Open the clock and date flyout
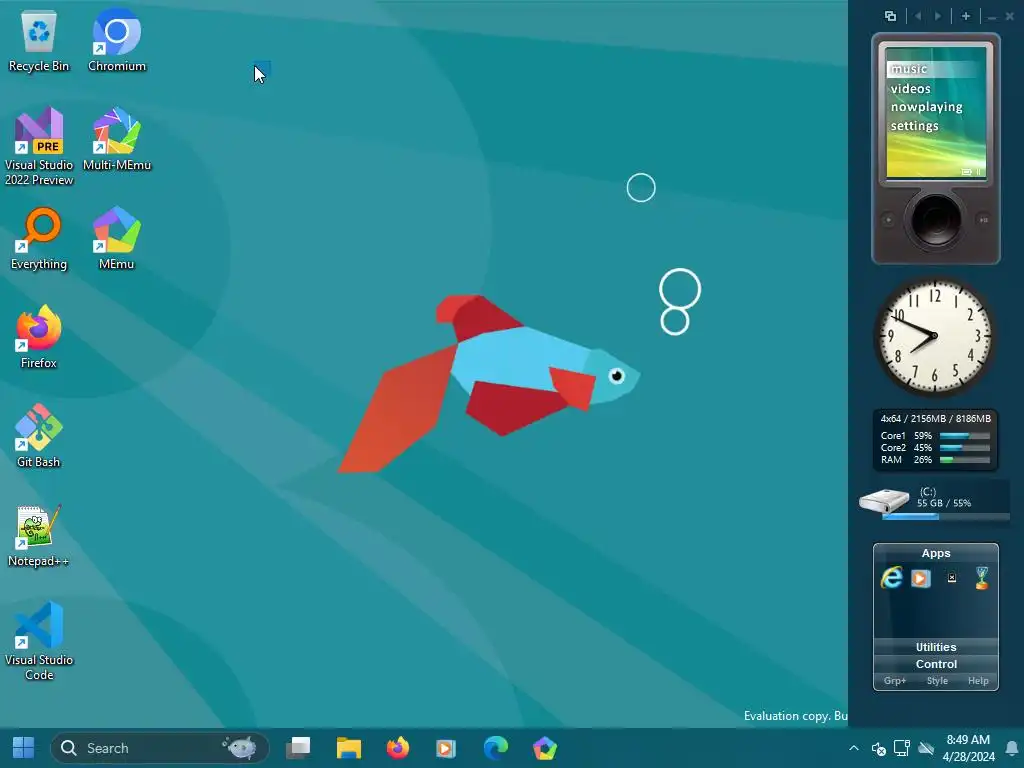The width and height of the screenshot is (1024, 768). 968,748
